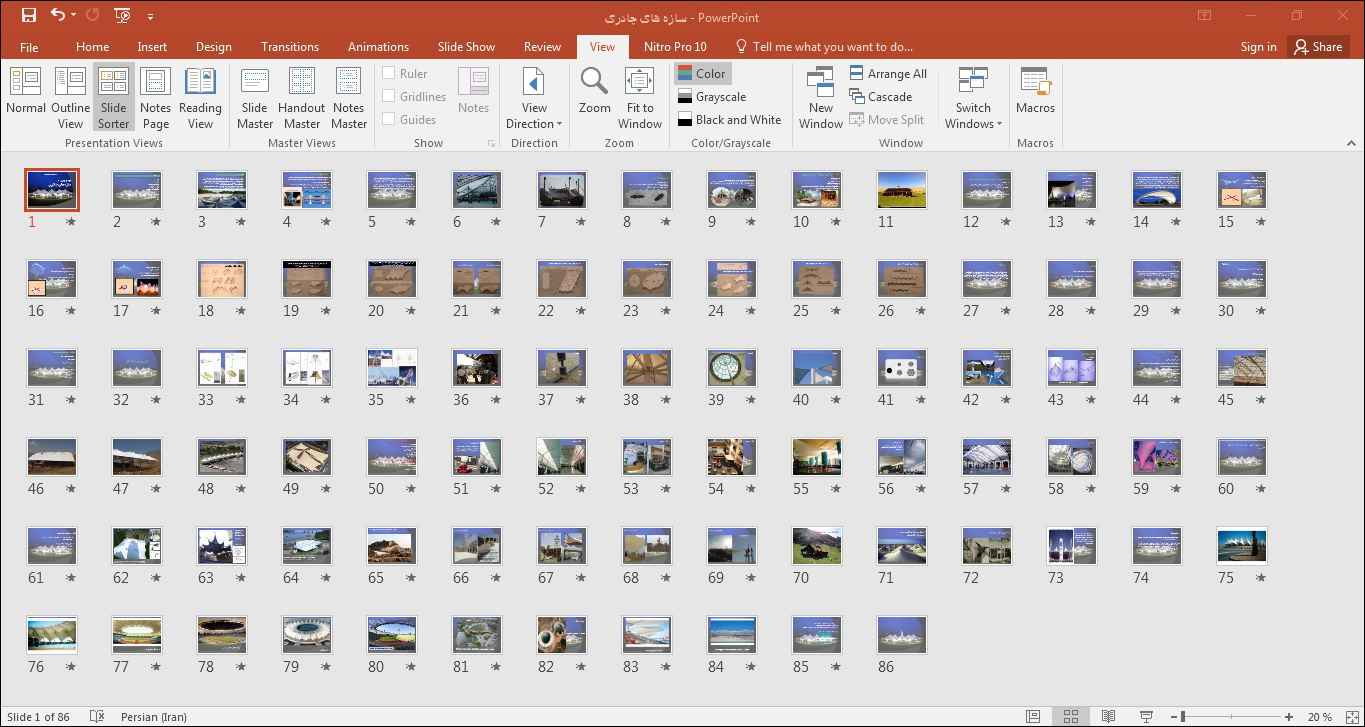Open the Slide Master view
The height and width of the screenshot is (727, 1365).
[x=255, y=97]
